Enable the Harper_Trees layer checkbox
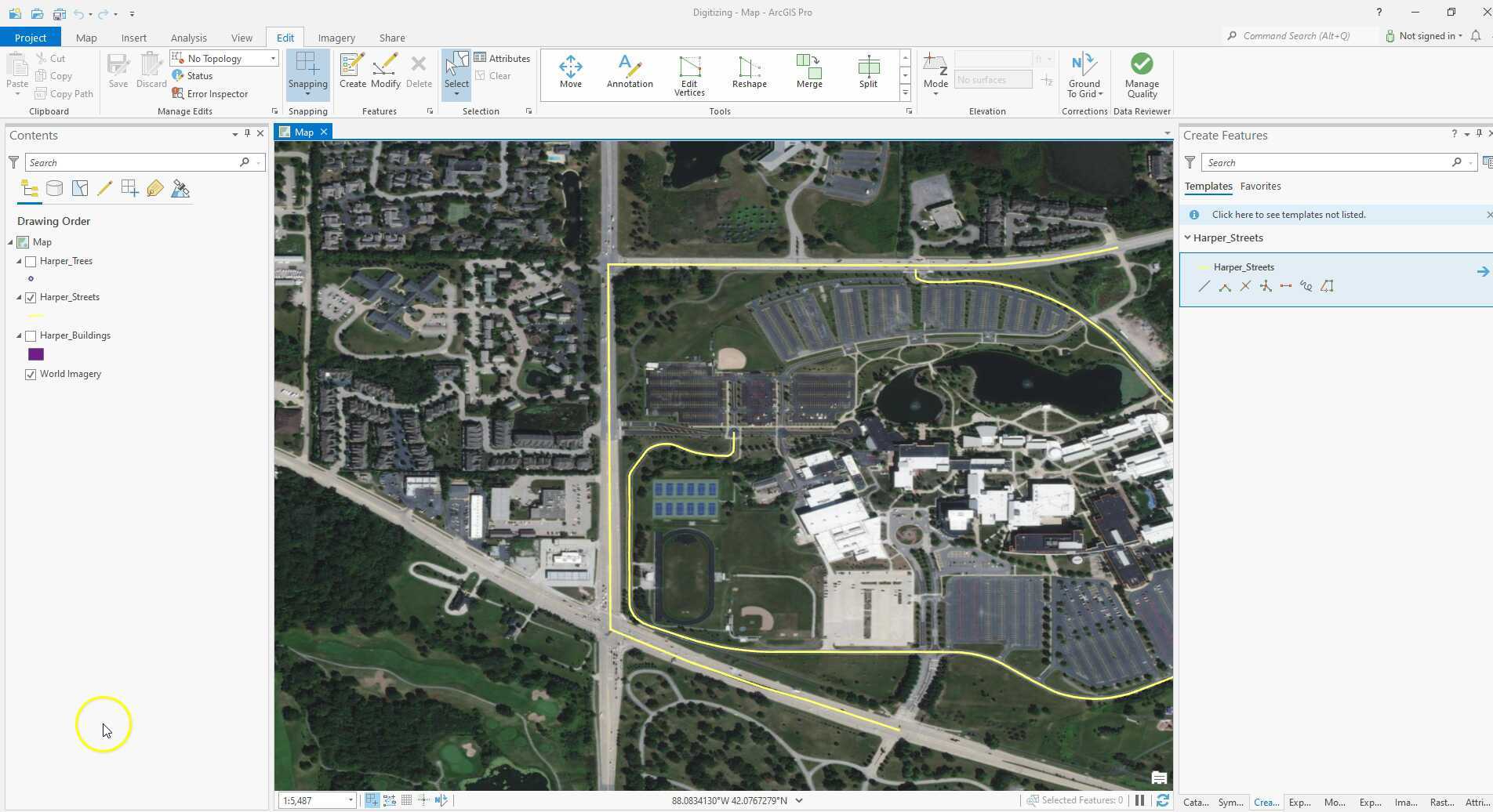The height and width of the screenshot is (812, 1493). tap(31, 262)
